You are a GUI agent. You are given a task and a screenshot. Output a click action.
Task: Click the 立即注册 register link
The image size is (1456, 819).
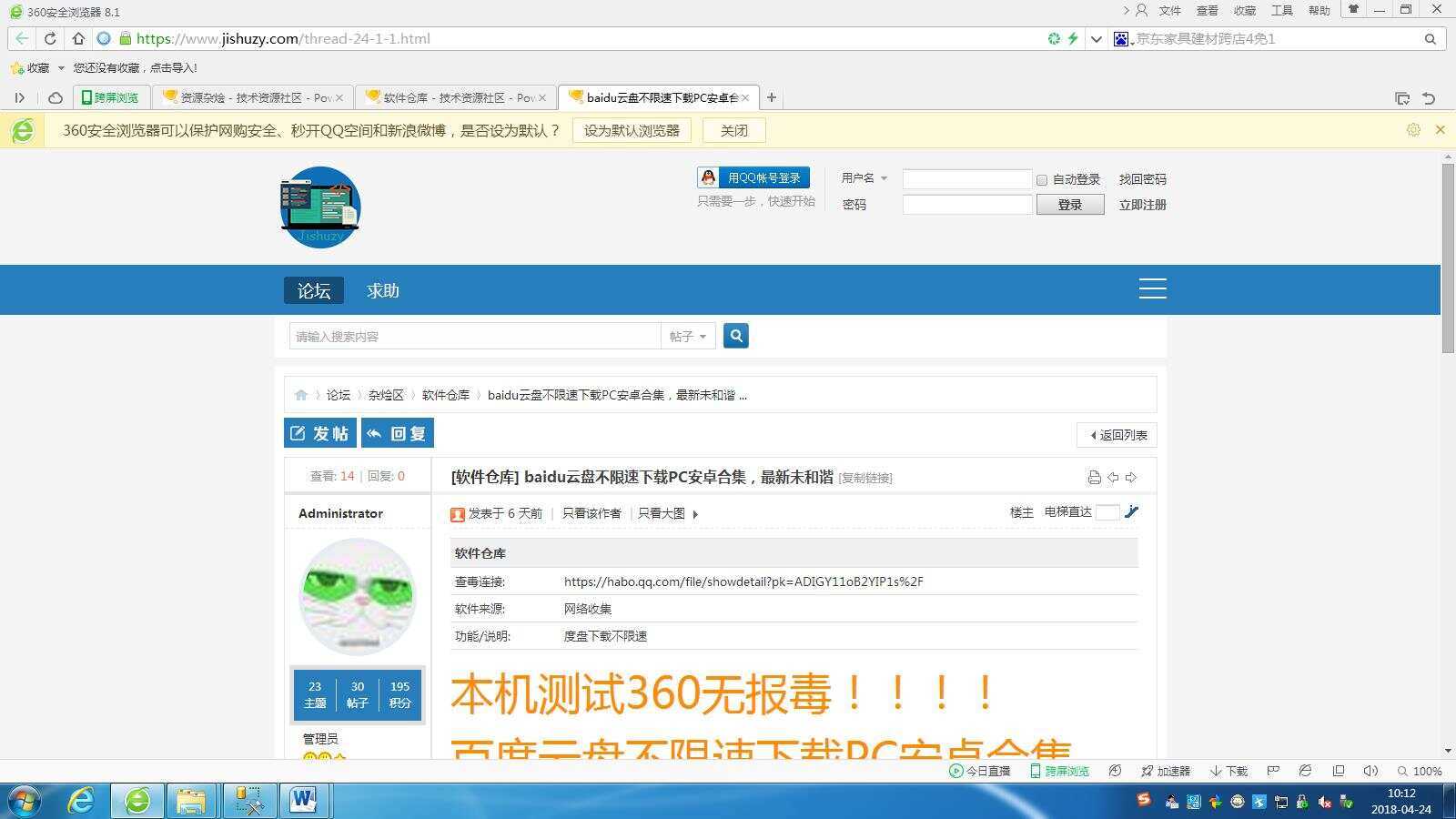pyautogui.click(x=1141, y=204)
